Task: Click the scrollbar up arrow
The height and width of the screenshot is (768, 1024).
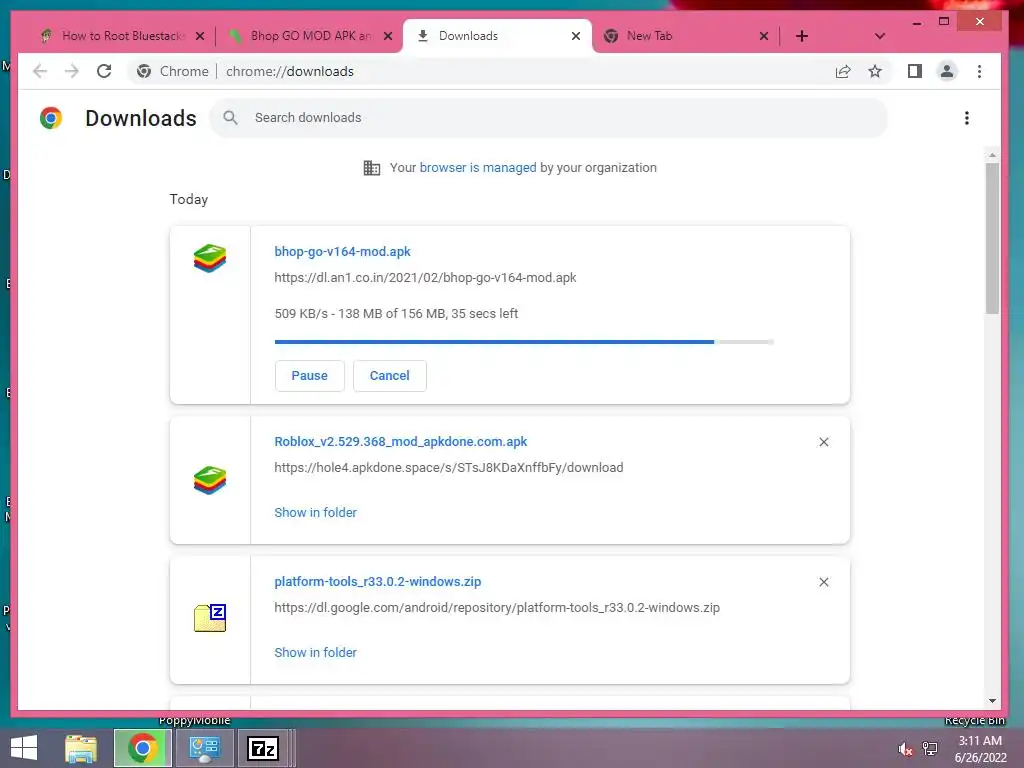Action: pos(992,155)
